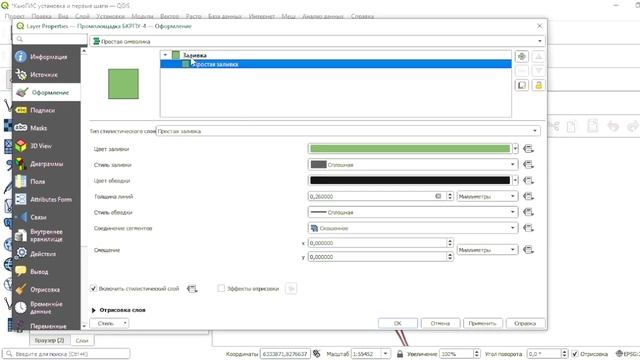Toggle the scale lock icon in status bar

(400, 354)
